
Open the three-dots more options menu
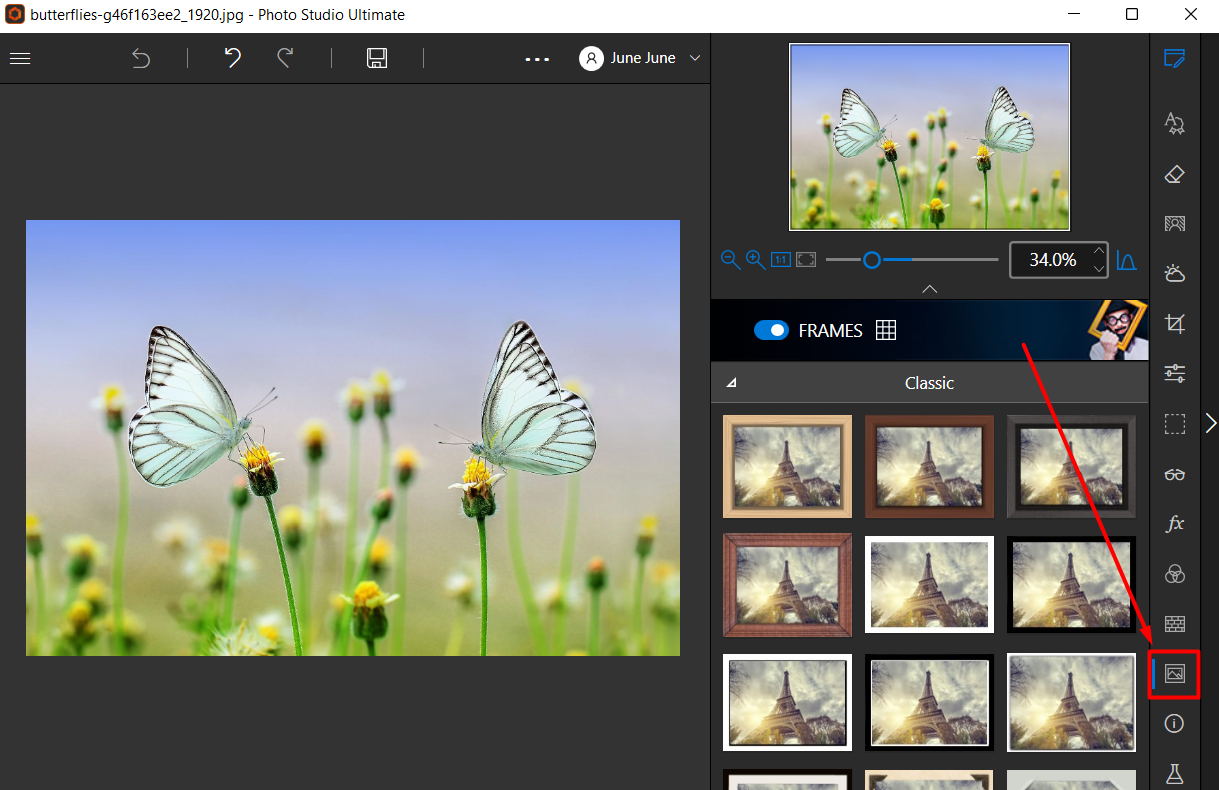(538, 59)
